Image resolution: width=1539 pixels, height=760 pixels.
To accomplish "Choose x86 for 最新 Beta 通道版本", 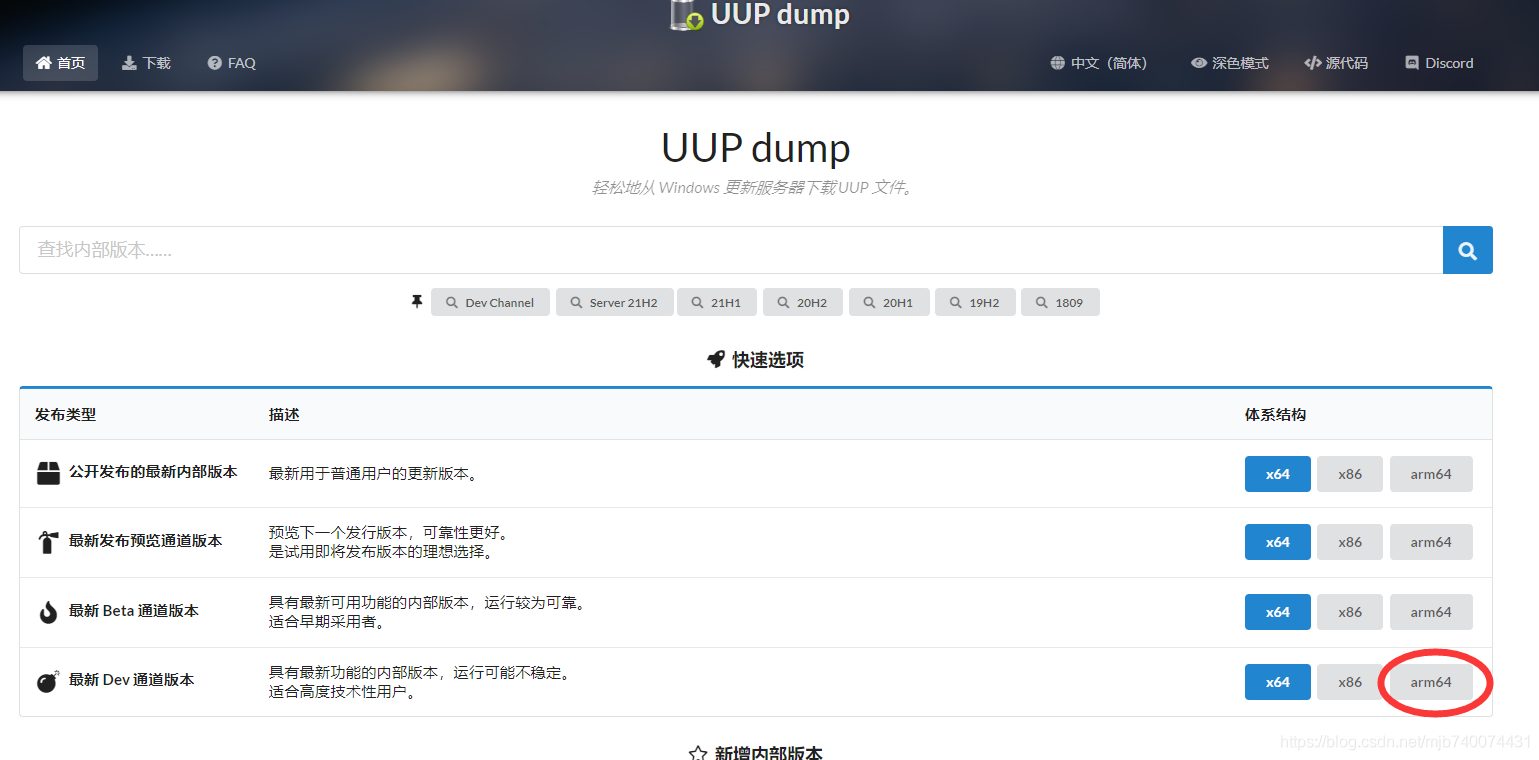I will point(1350,612).
